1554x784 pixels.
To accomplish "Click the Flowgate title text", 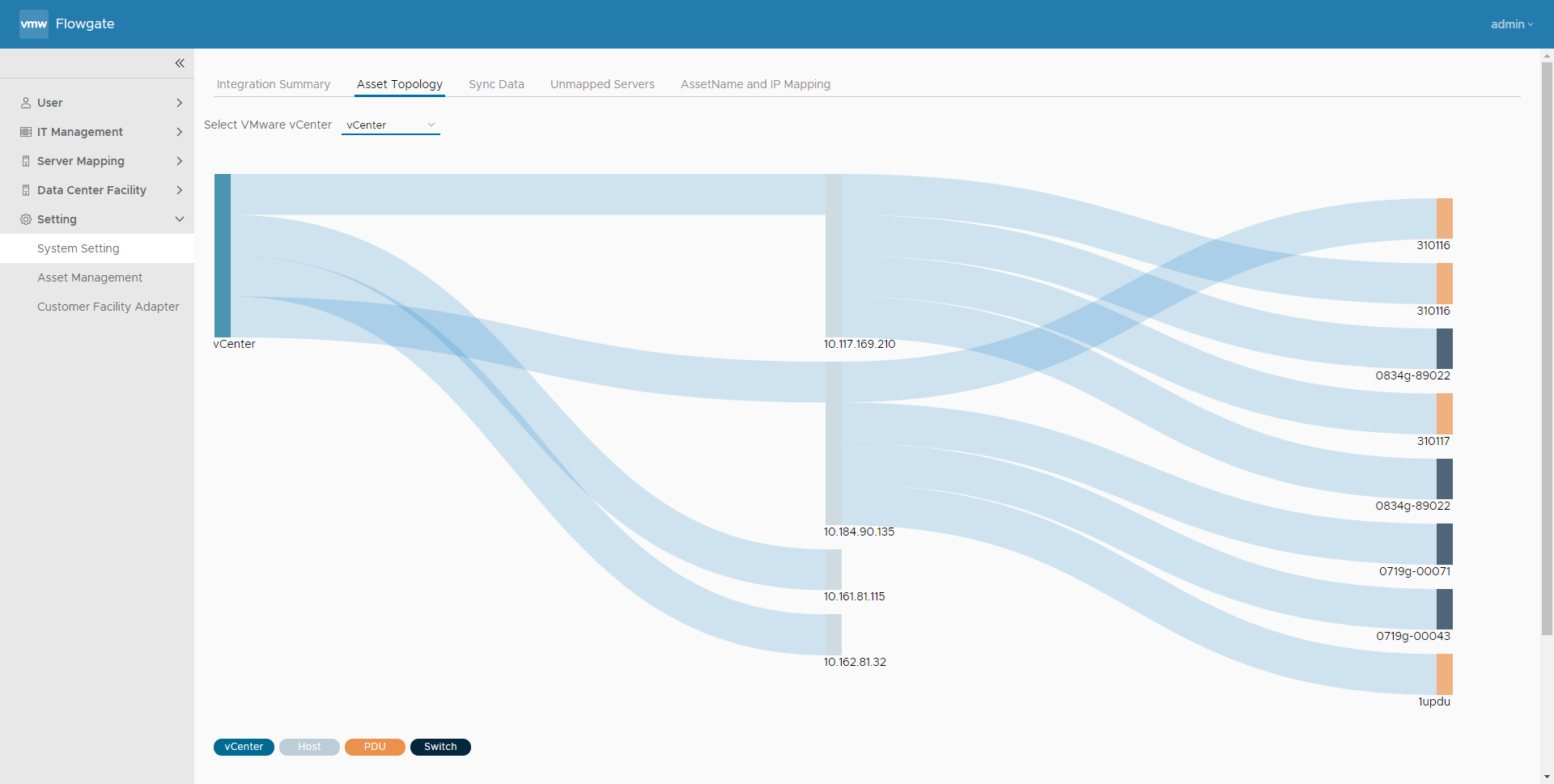I will [85, 24].
